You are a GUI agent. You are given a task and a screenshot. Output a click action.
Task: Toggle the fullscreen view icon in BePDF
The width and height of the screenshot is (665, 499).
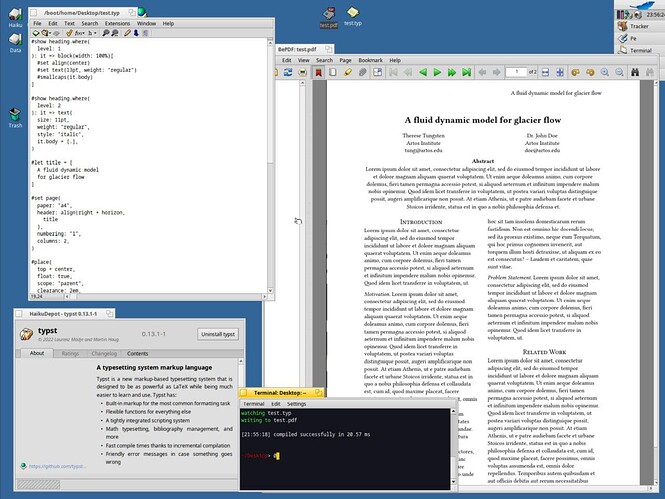(377, 72)
